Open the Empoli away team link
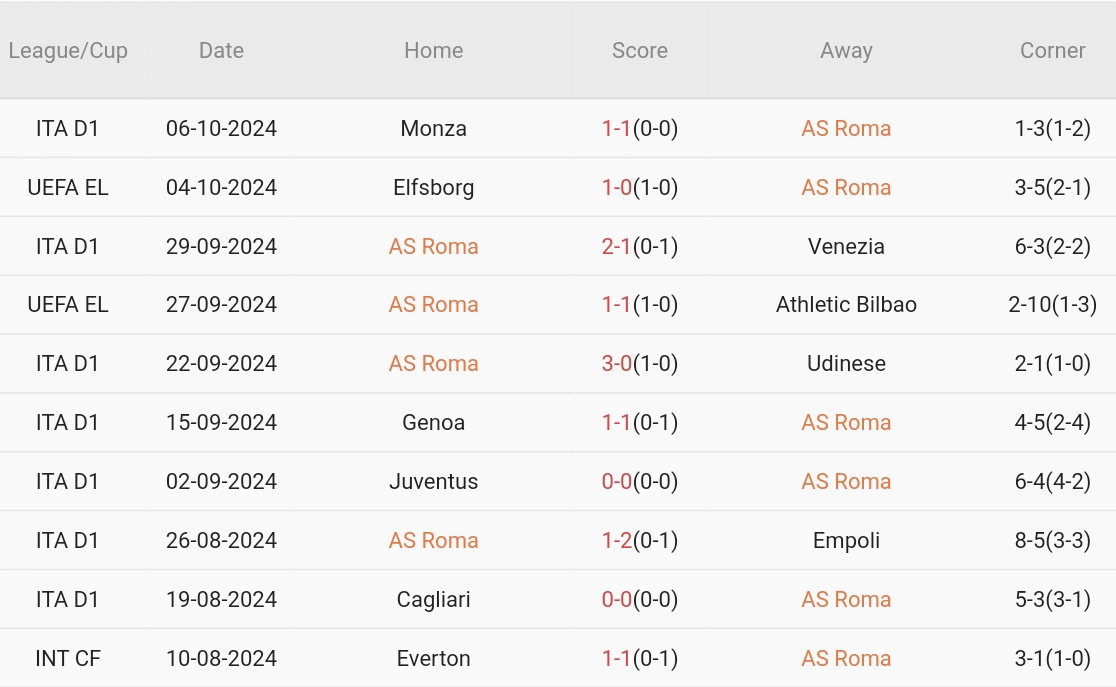The width and height of the screenshot is (1116, 687). (x=846, y=541)
